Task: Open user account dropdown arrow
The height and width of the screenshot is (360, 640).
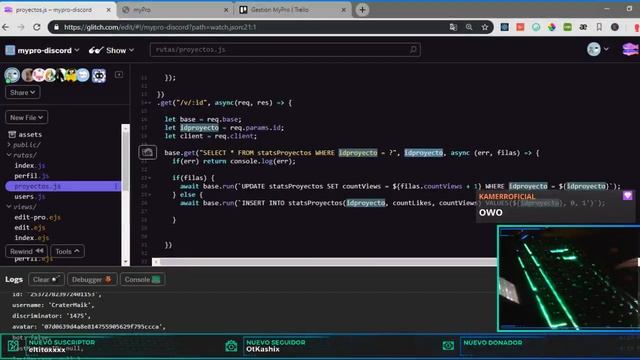Action: 606,49
